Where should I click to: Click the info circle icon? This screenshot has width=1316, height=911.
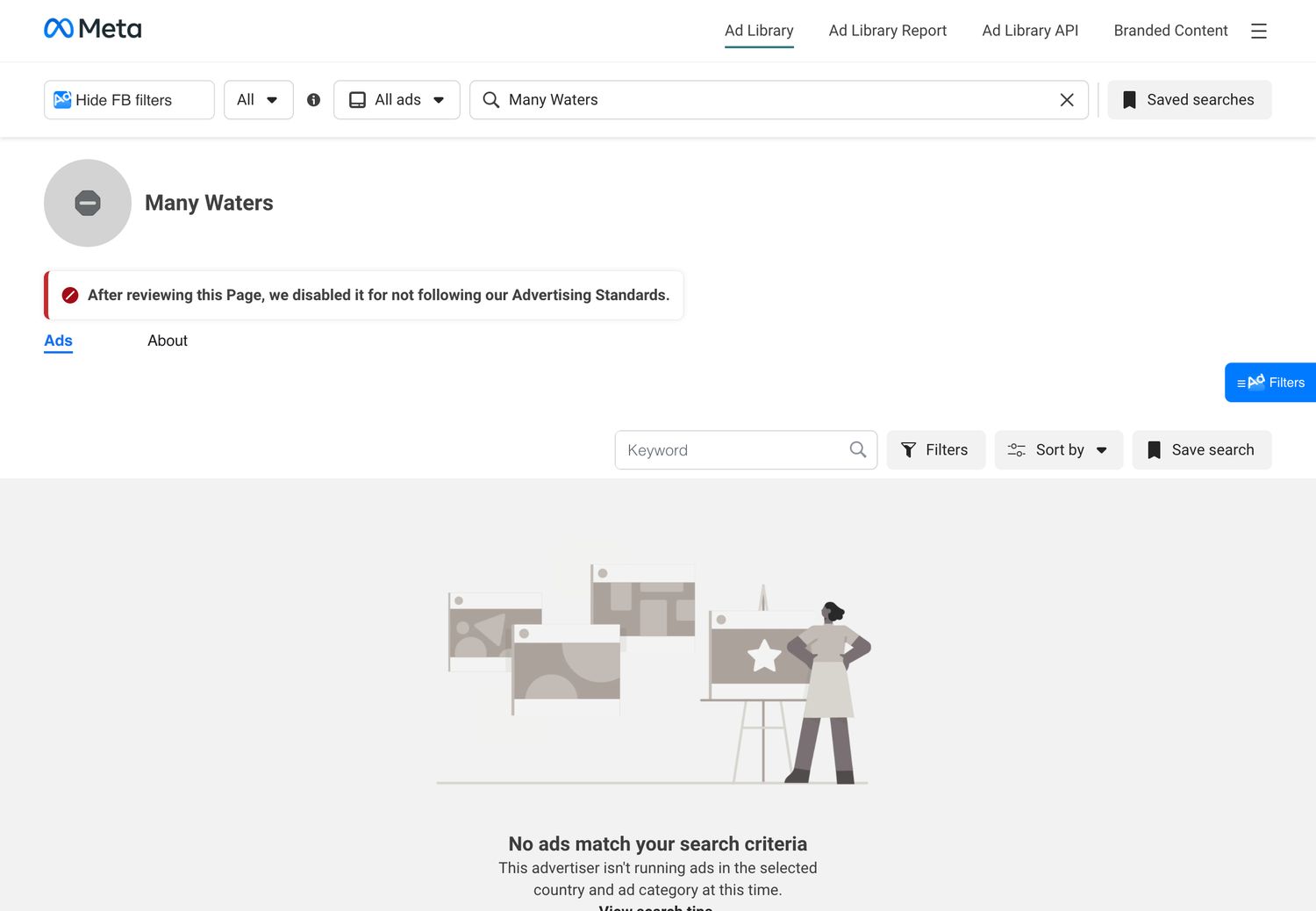[313, 100]
